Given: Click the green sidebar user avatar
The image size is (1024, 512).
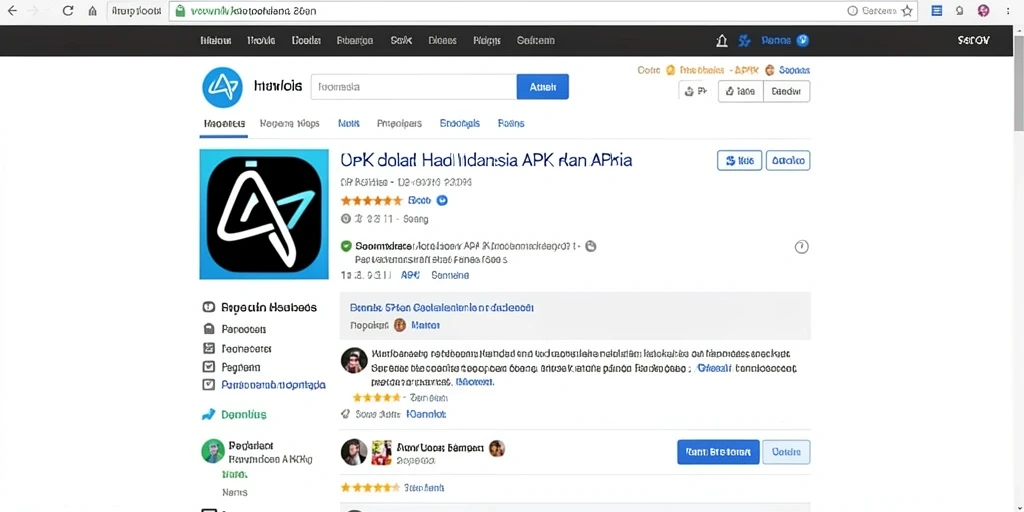Looking at the screenshot, I should 213,451.
